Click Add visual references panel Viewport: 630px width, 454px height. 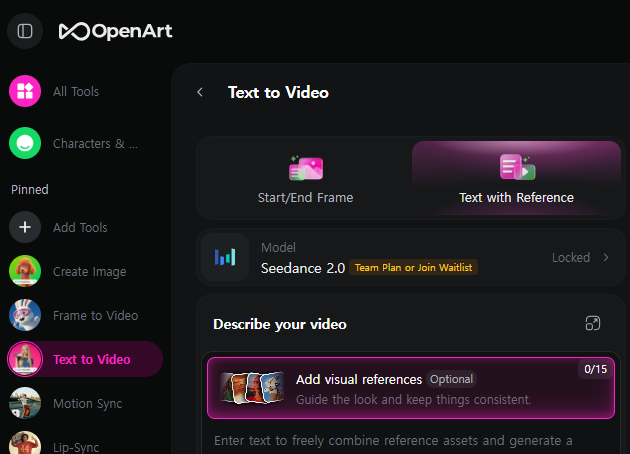pos(411,388)
